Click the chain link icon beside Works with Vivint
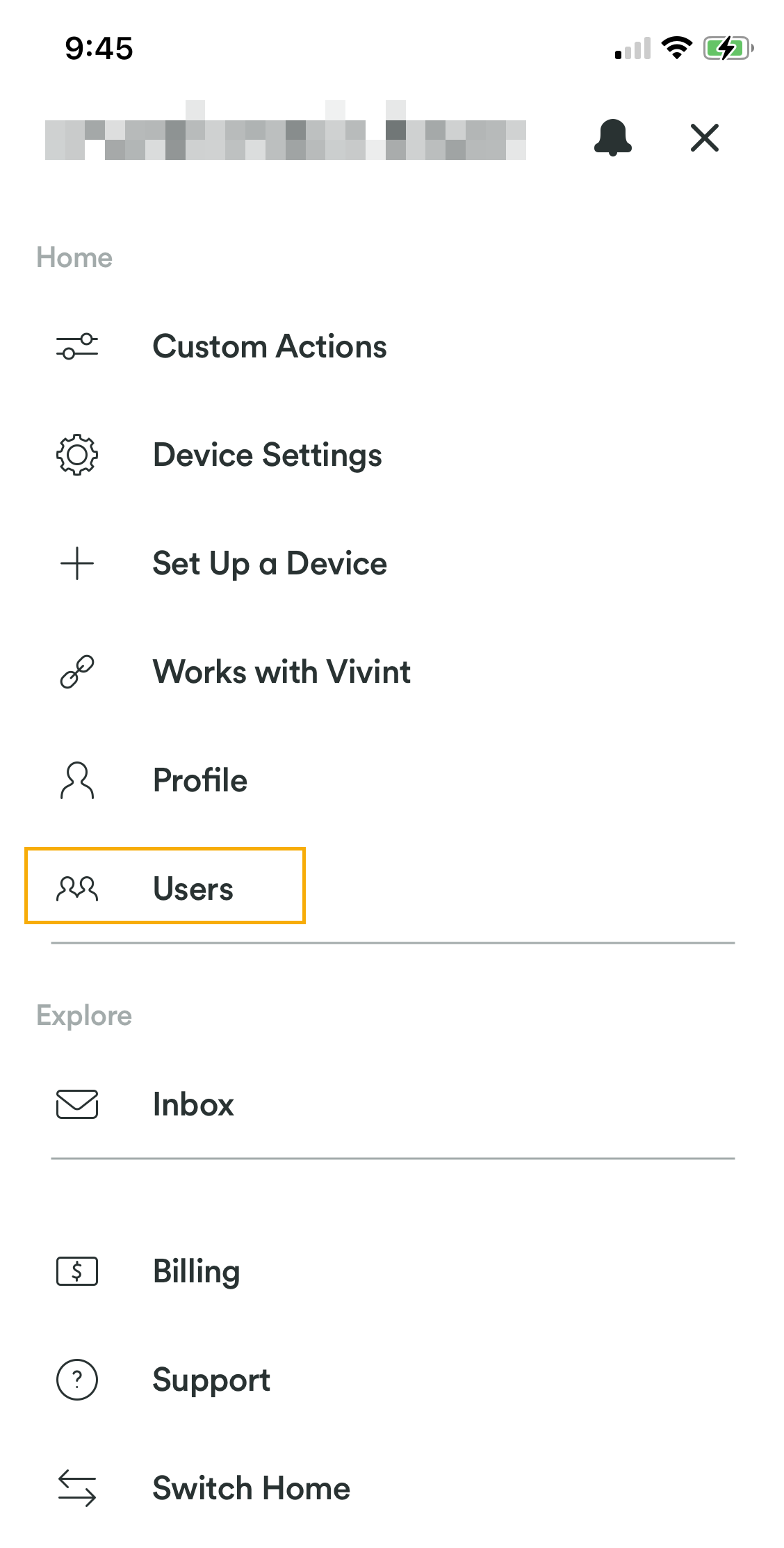Viewport: 784px width, 1548px height. pyautogui.click(x=76, y=672)
